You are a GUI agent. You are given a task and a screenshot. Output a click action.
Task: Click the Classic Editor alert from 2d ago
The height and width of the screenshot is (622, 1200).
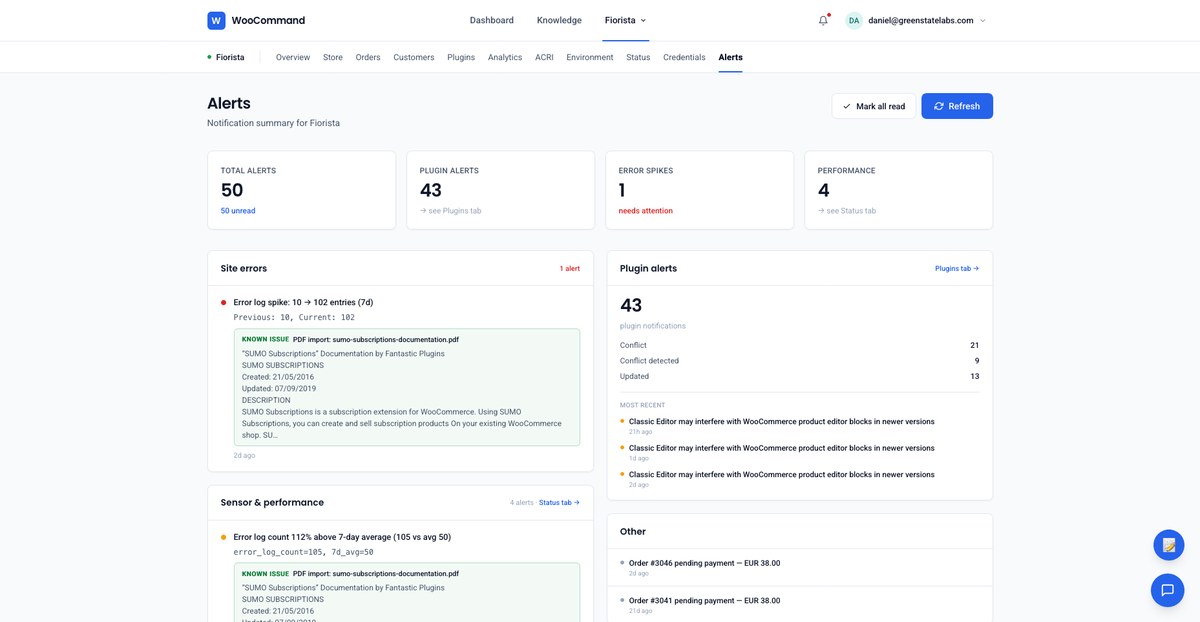point(782,474)
